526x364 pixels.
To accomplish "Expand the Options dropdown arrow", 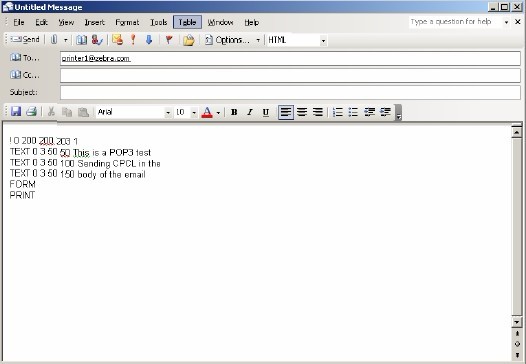I will coord(258,40).
